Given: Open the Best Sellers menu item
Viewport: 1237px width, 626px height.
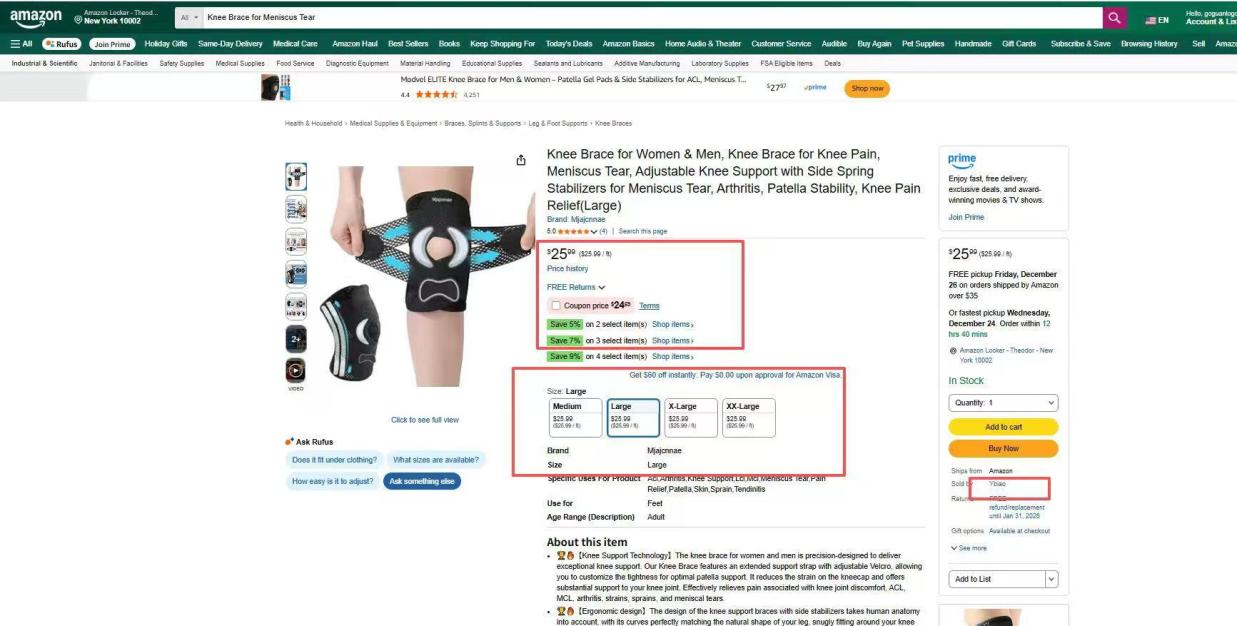Looking at the screenshot, I should coord(408,44).
